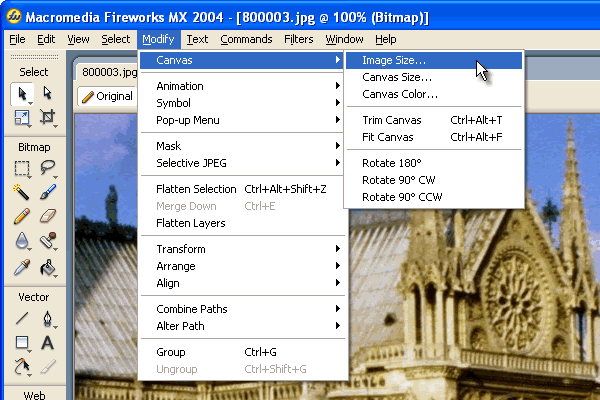The width and height of the screenshot is (600, 400).
Task: Open the Filters menu
Action: [x=298, y=39]
